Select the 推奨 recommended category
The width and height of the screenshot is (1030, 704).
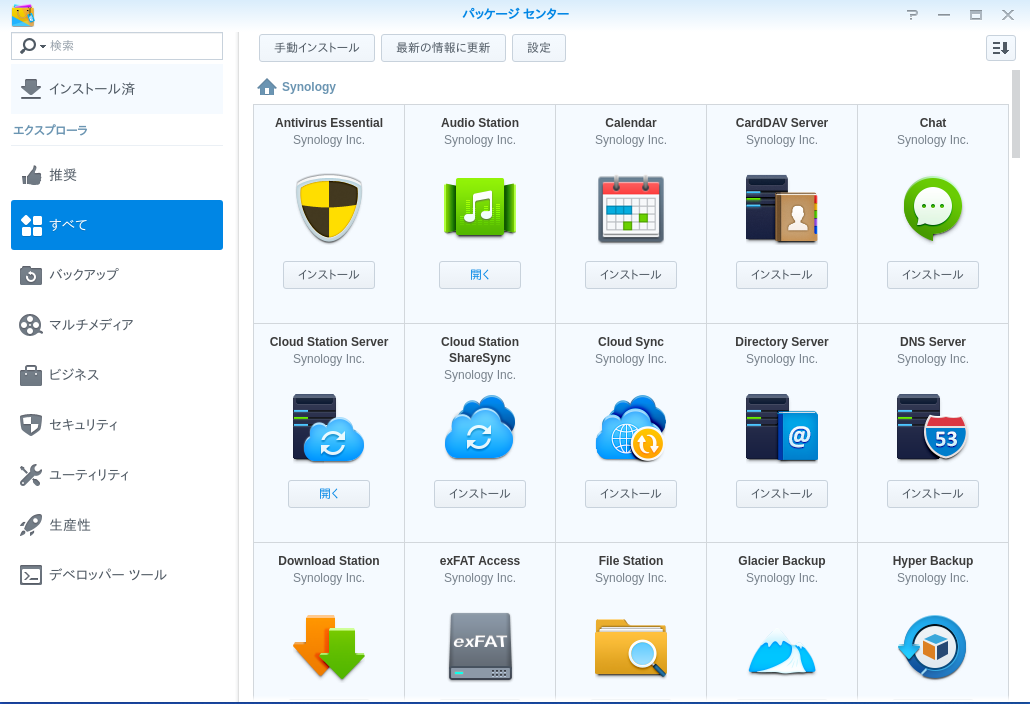(x=117, y=175)
